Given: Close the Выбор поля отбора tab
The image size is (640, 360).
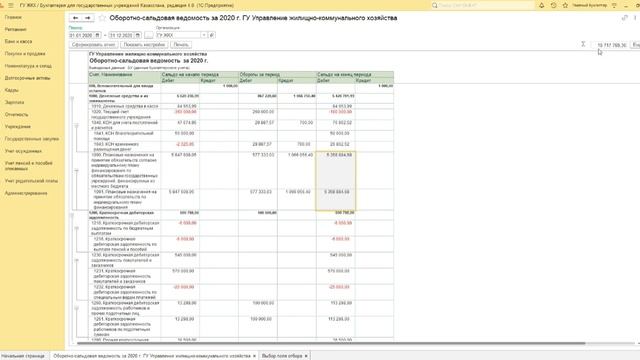Looking at the screenshot, I should click(306, 356).
